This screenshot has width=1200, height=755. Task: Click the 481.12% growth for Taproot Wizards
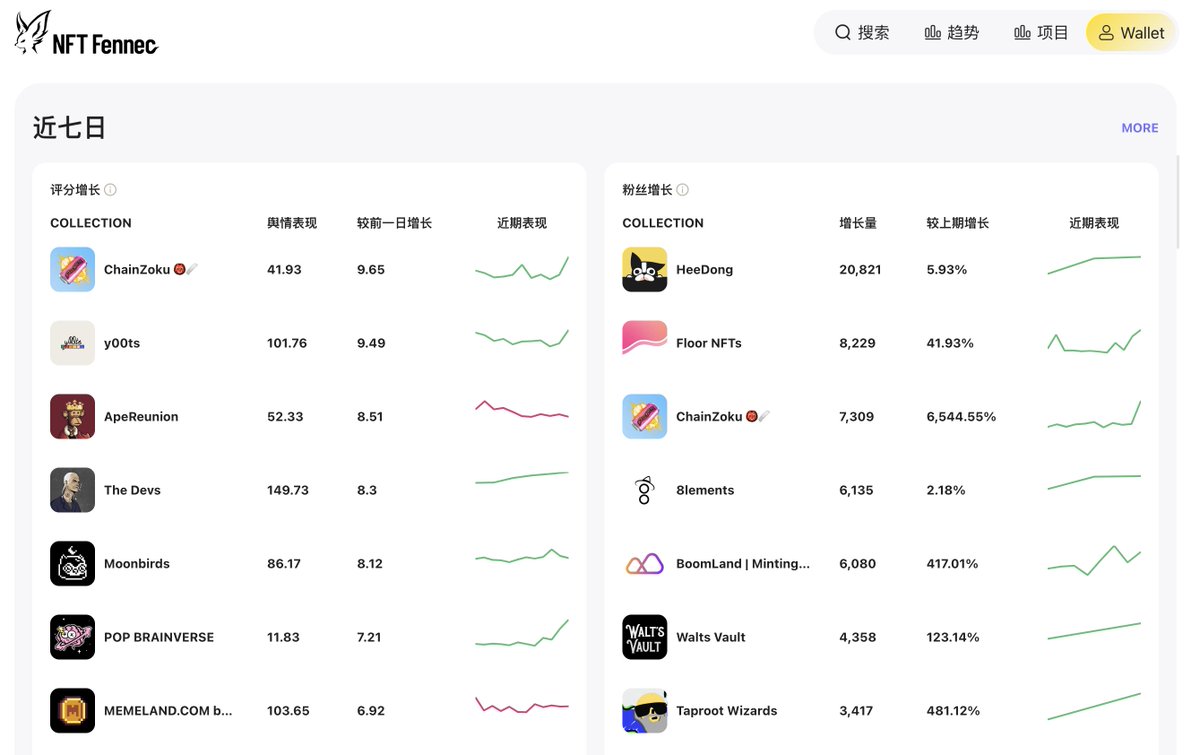pos(953,711)
